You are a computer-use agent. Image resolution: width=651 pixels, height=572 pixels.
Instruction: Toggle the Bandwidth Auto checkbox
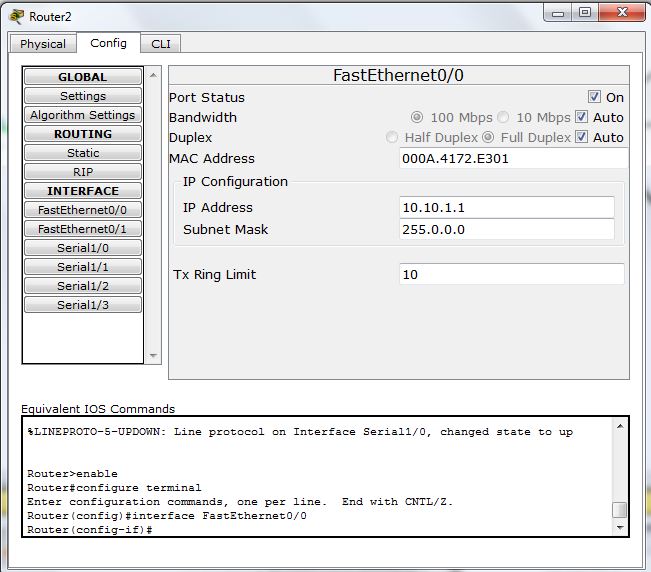tap(581, 117)
